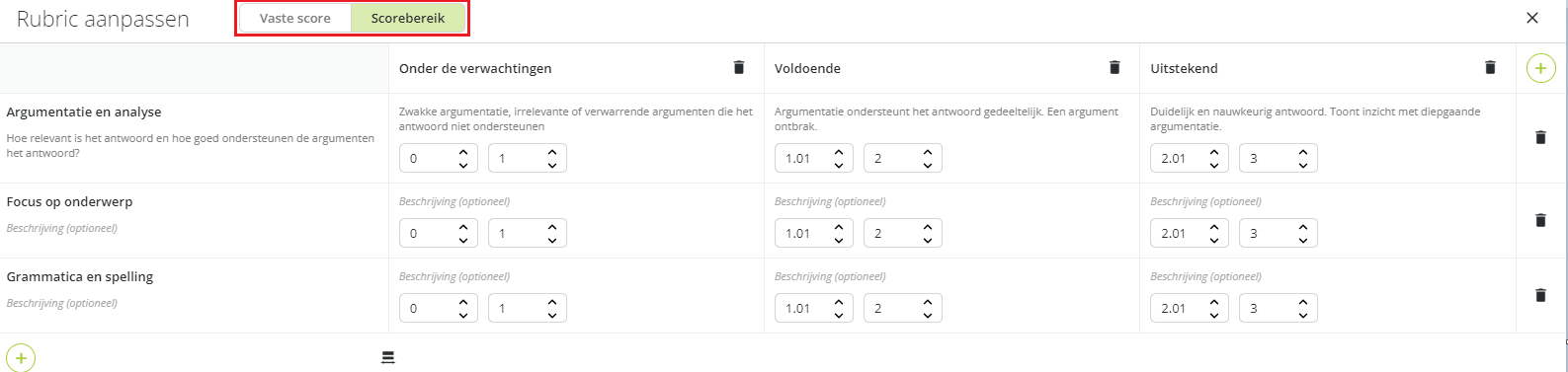Image resolution: width=1568 pixels, height=372 pixels.
Task: Delete the 'Focus op onderwerp' row
Action: (1539, 220)
